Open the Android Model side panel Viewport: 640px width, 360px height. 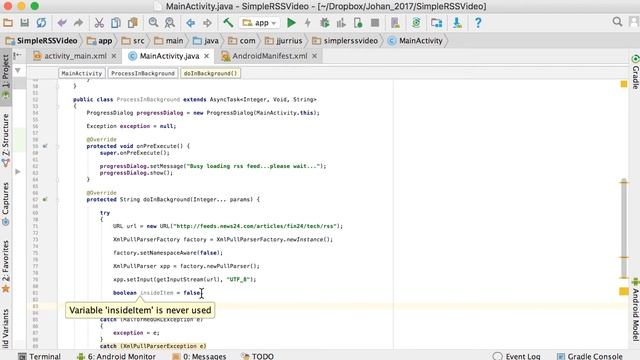(x=635, y=310)
